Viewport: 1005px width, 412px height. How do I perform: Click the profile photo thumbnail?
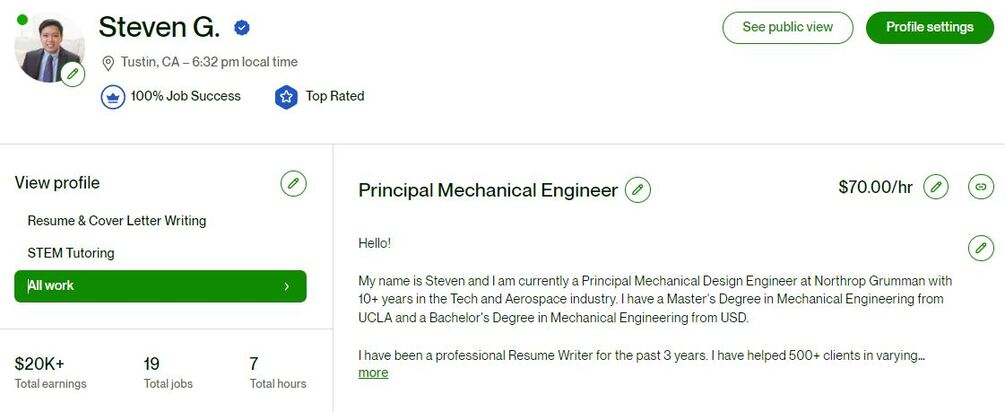coord(46,45)
